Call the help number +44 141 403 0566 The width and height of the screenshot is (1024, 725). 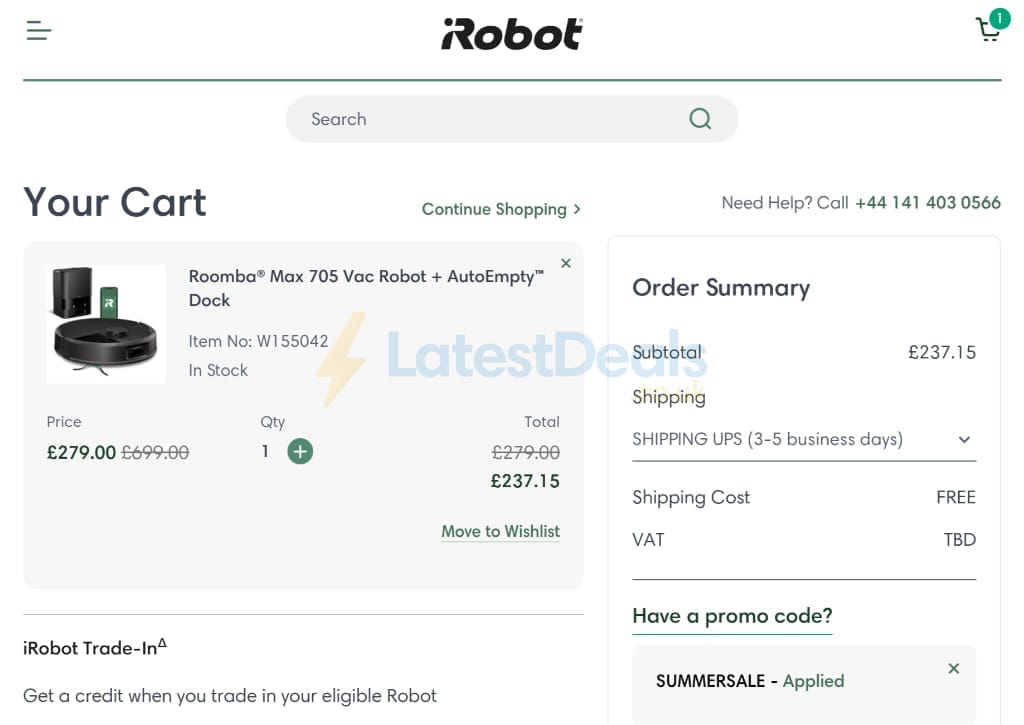pos(927,202)
